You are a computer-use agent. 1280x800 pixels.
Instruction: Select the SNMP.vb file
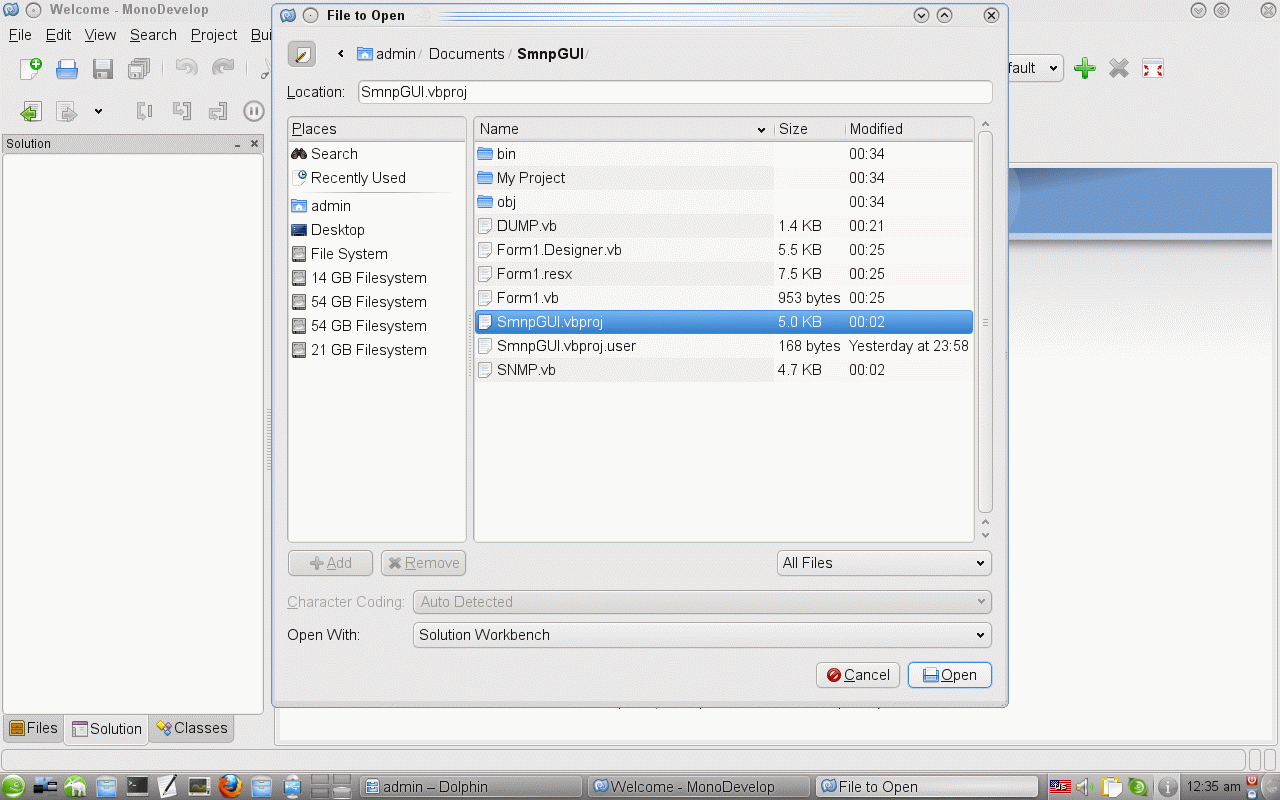724,370
